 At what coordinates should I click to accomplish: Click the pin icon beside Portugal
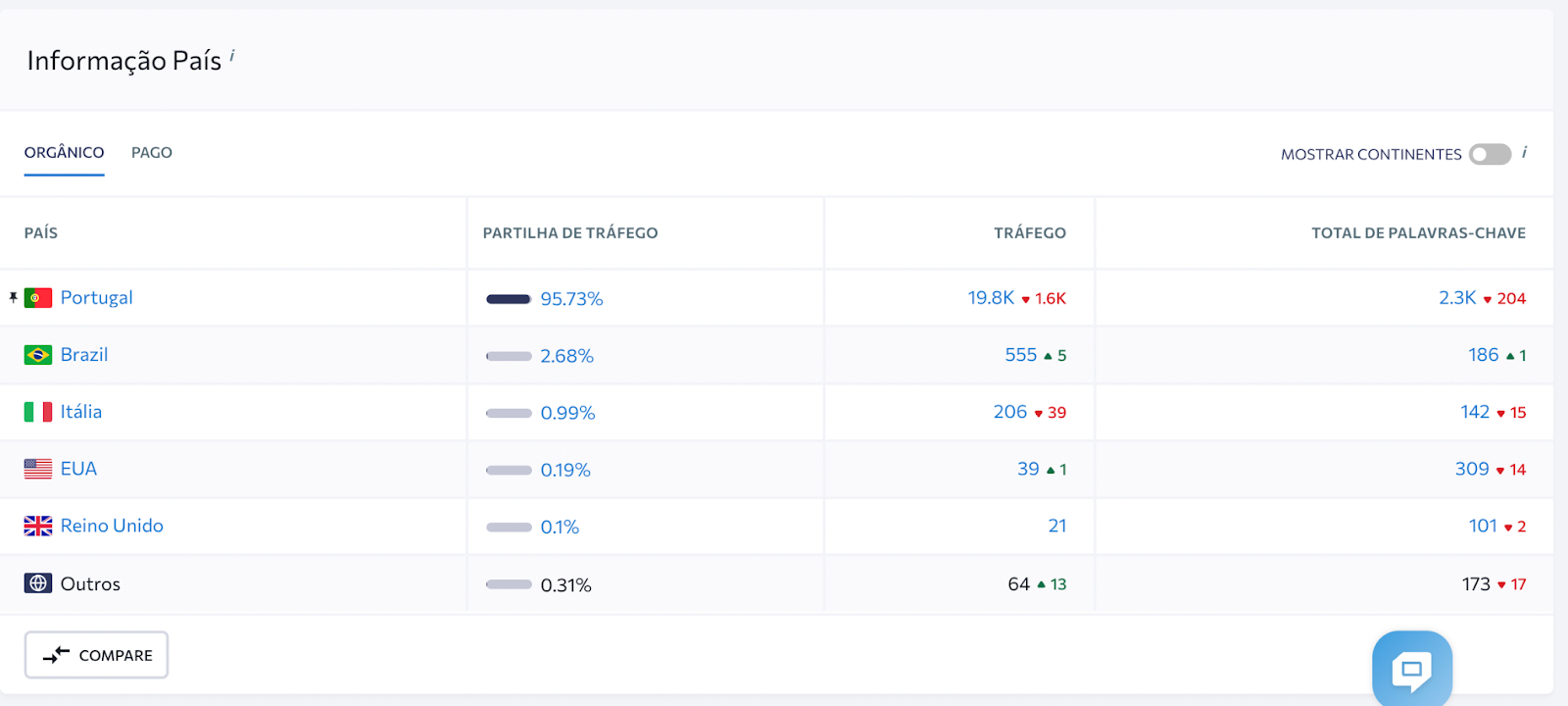coord(13,297)
